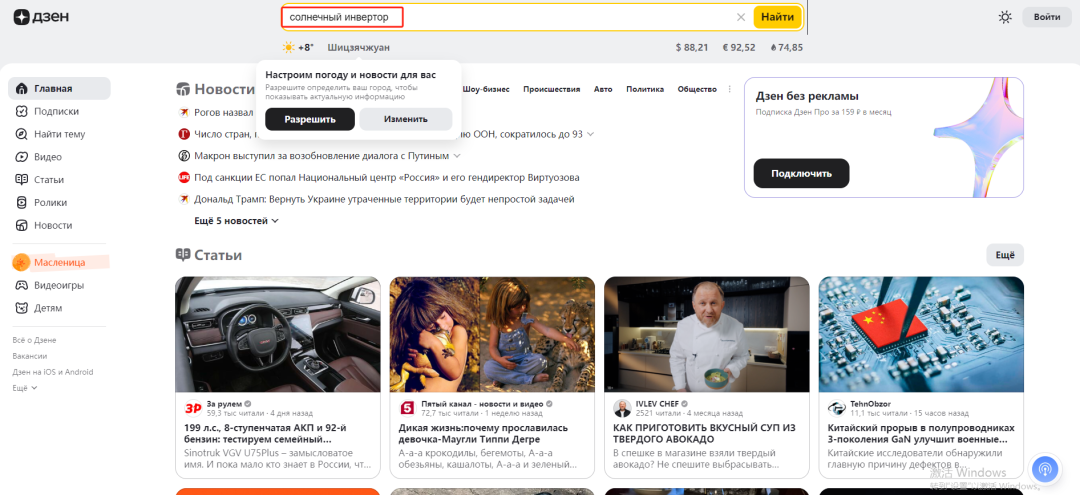The image size is (1080, 495).
Task: Open the news categories three-dot menu
Action: (729, 89)
